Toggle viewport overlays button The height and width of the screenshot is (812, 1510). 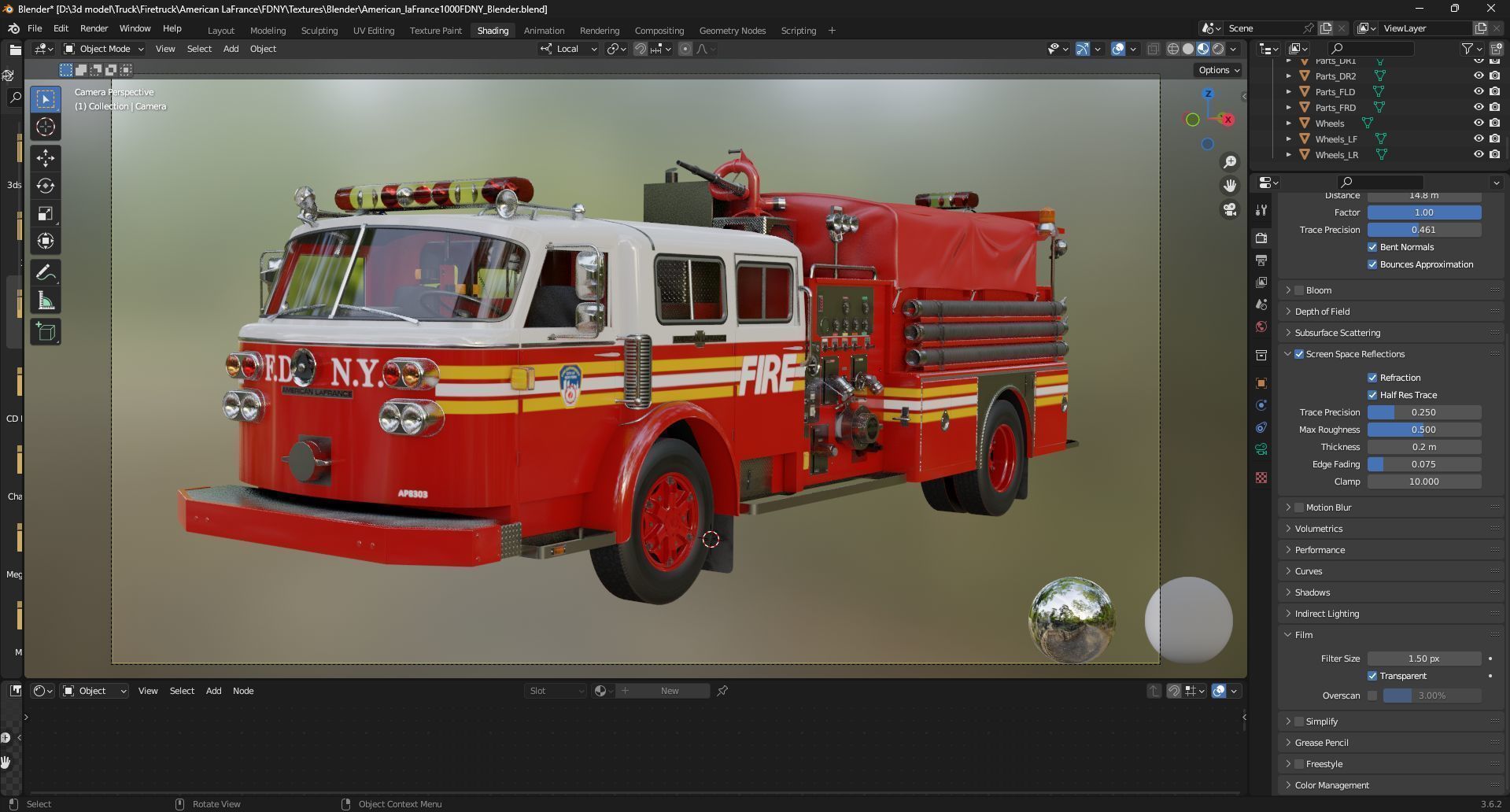pos(1118,49)
